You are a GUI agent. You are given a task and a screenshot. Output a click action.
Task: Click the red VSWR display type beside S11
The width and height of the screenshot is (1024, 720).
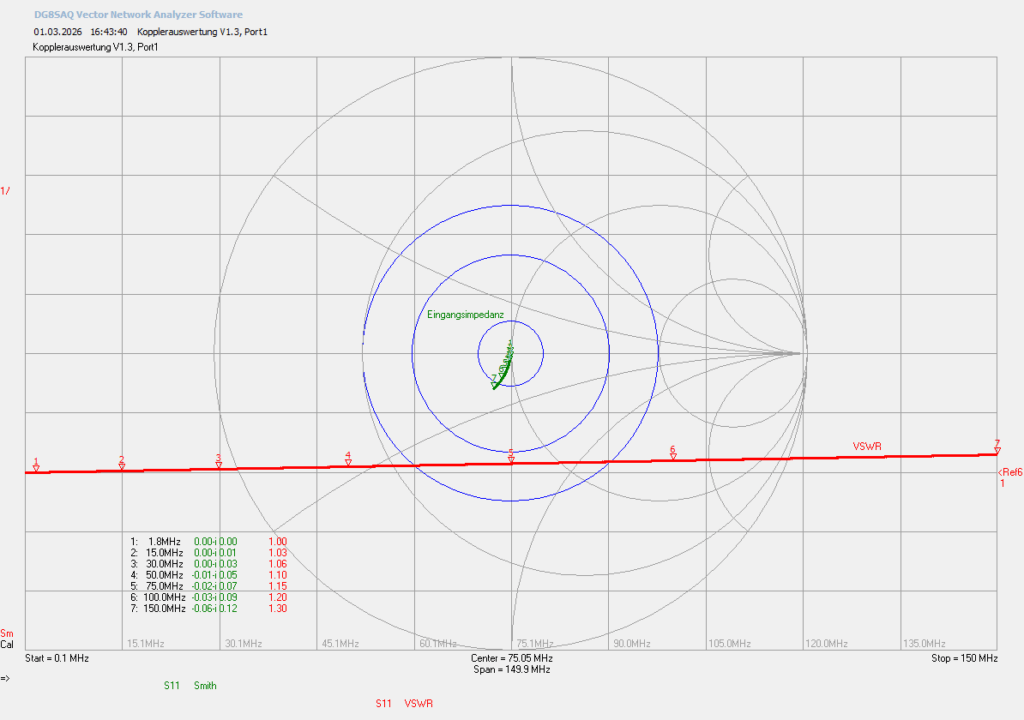pyautogui.click(x=419, y=704)
